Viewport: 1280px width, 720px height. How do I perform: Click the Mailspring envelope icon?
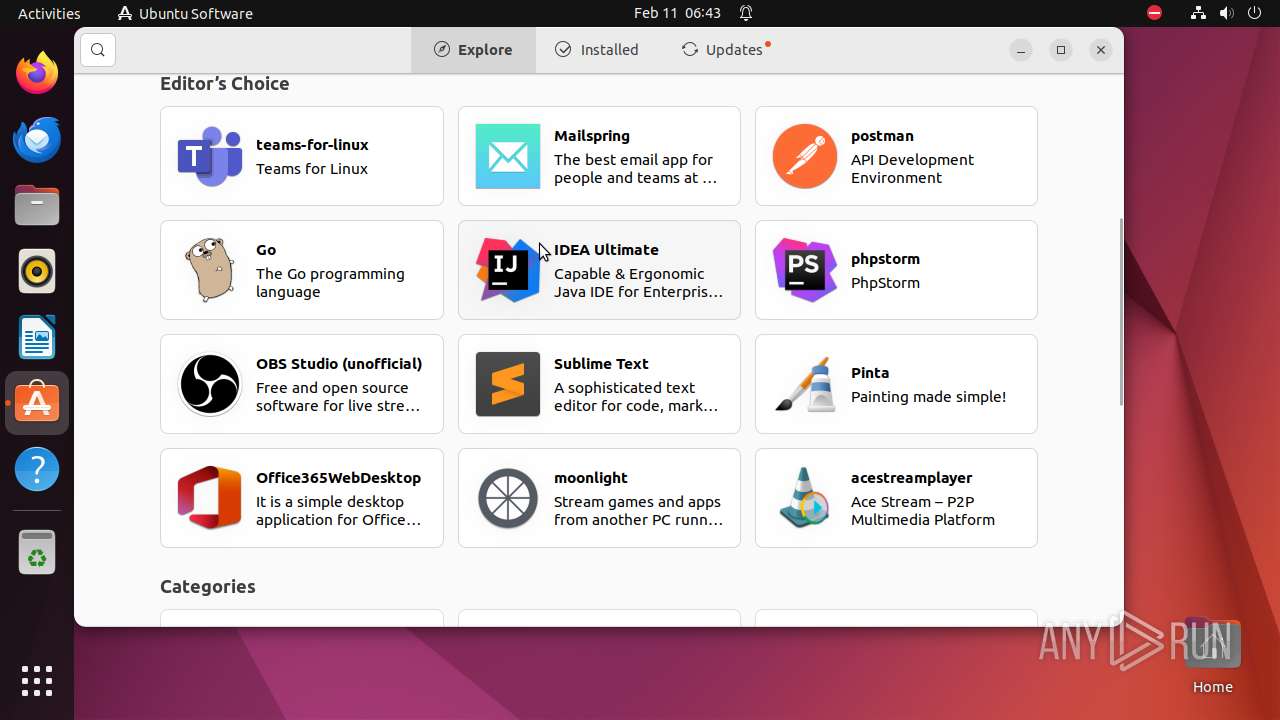(x=507, y=156)
